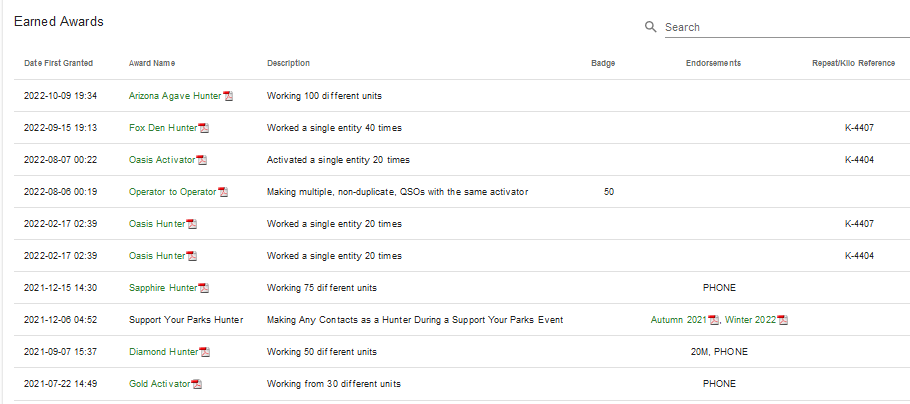Open the Arizona Agave Hunter PDF icon
This screenshot has height=404, width=910.
[x=228, y=96]
